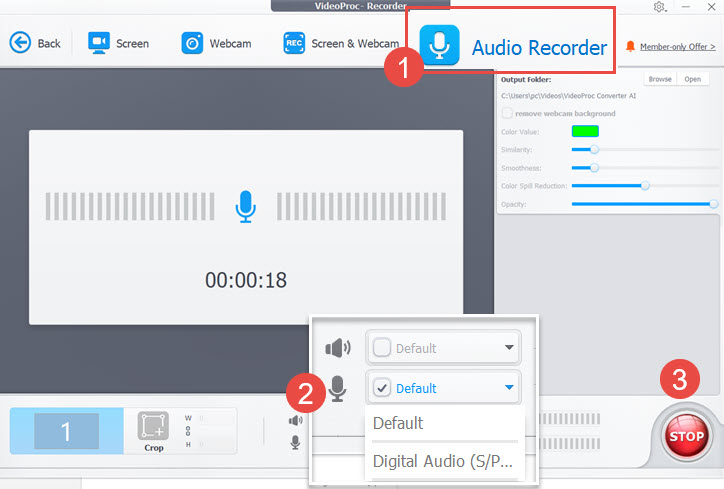Click the speaker icon in popup panel
This screenshot has width=724, height=489.
pyautogui.click(x=338, y=348)
